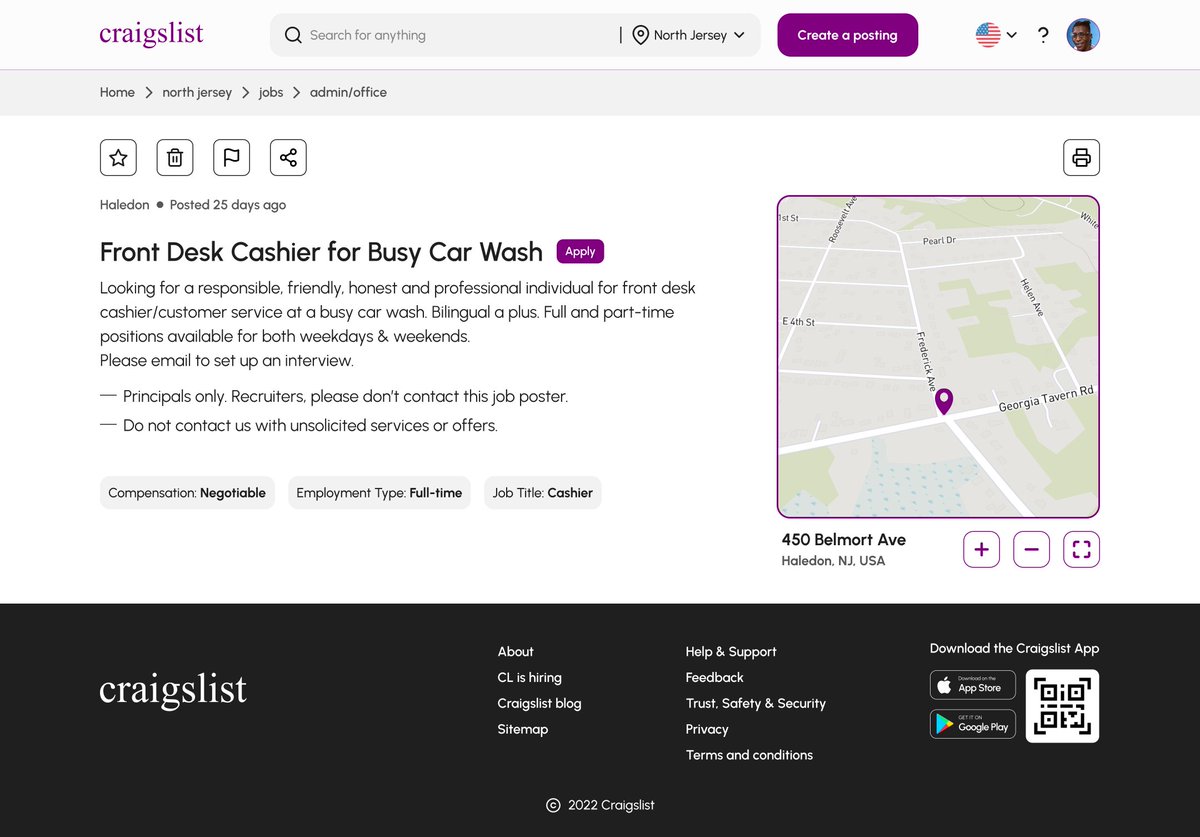Favorite this posting with the star icon
Screen dimensions: 1200x837
[118, 157]
